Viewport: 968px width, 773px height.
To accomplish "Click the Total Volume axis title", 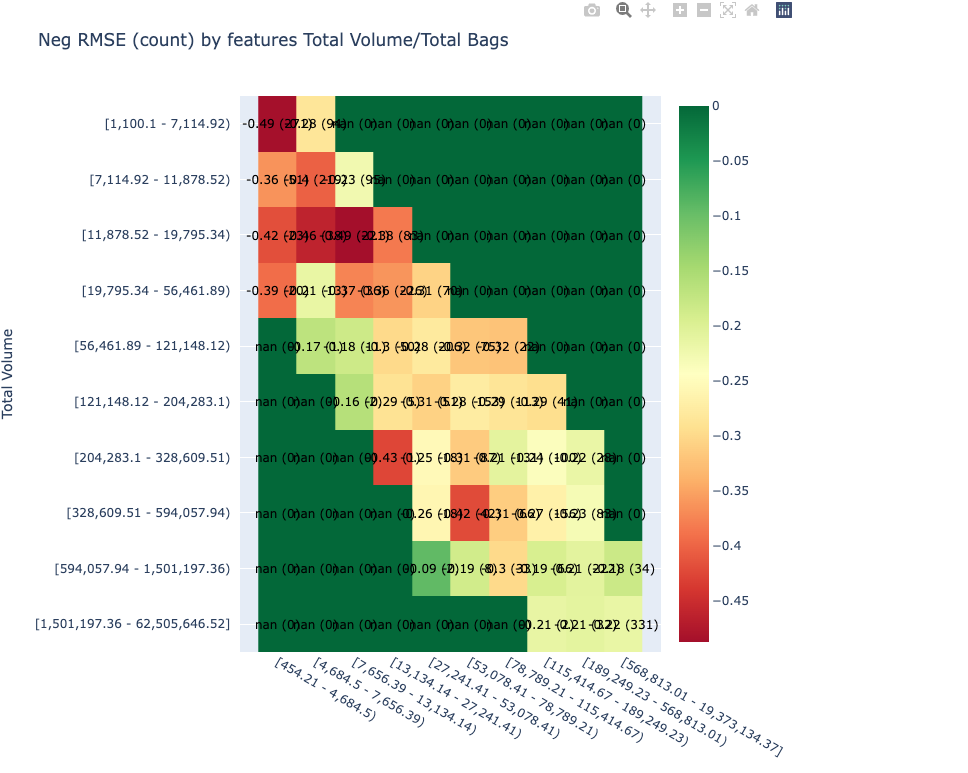I will click(10, 370).
